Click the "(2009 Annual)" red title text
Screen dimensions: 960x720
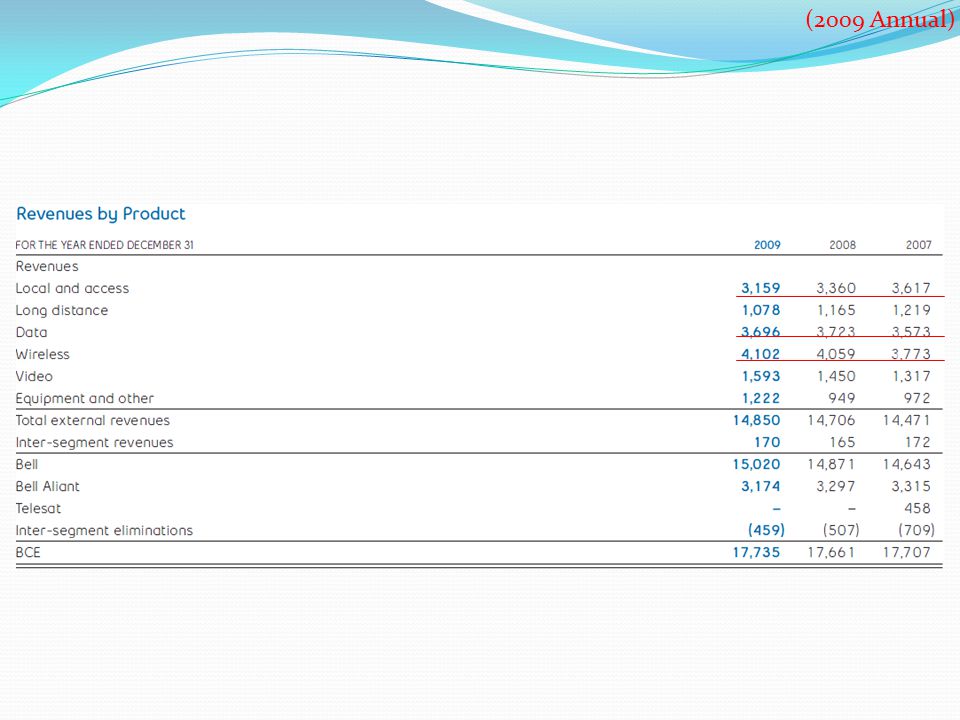pyautogui.click(x=880, y=20)
